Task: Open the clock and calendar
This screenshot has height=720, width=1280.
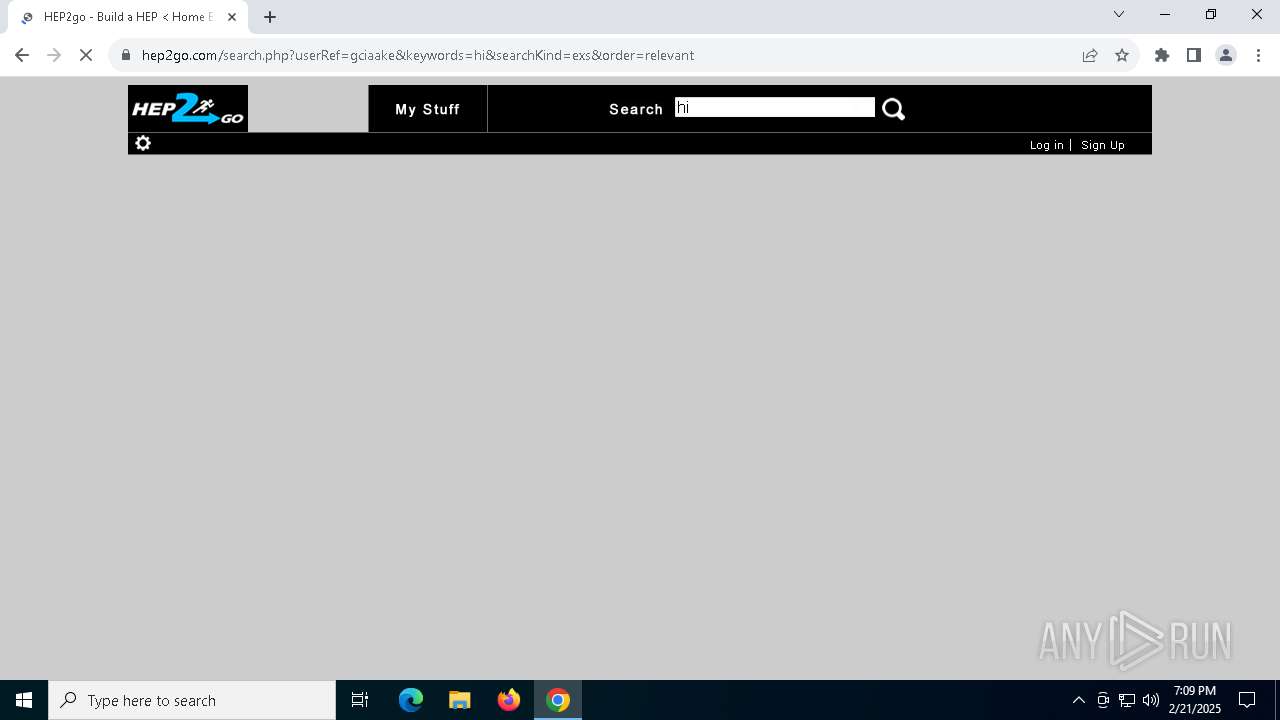Action: point(1195,700)
